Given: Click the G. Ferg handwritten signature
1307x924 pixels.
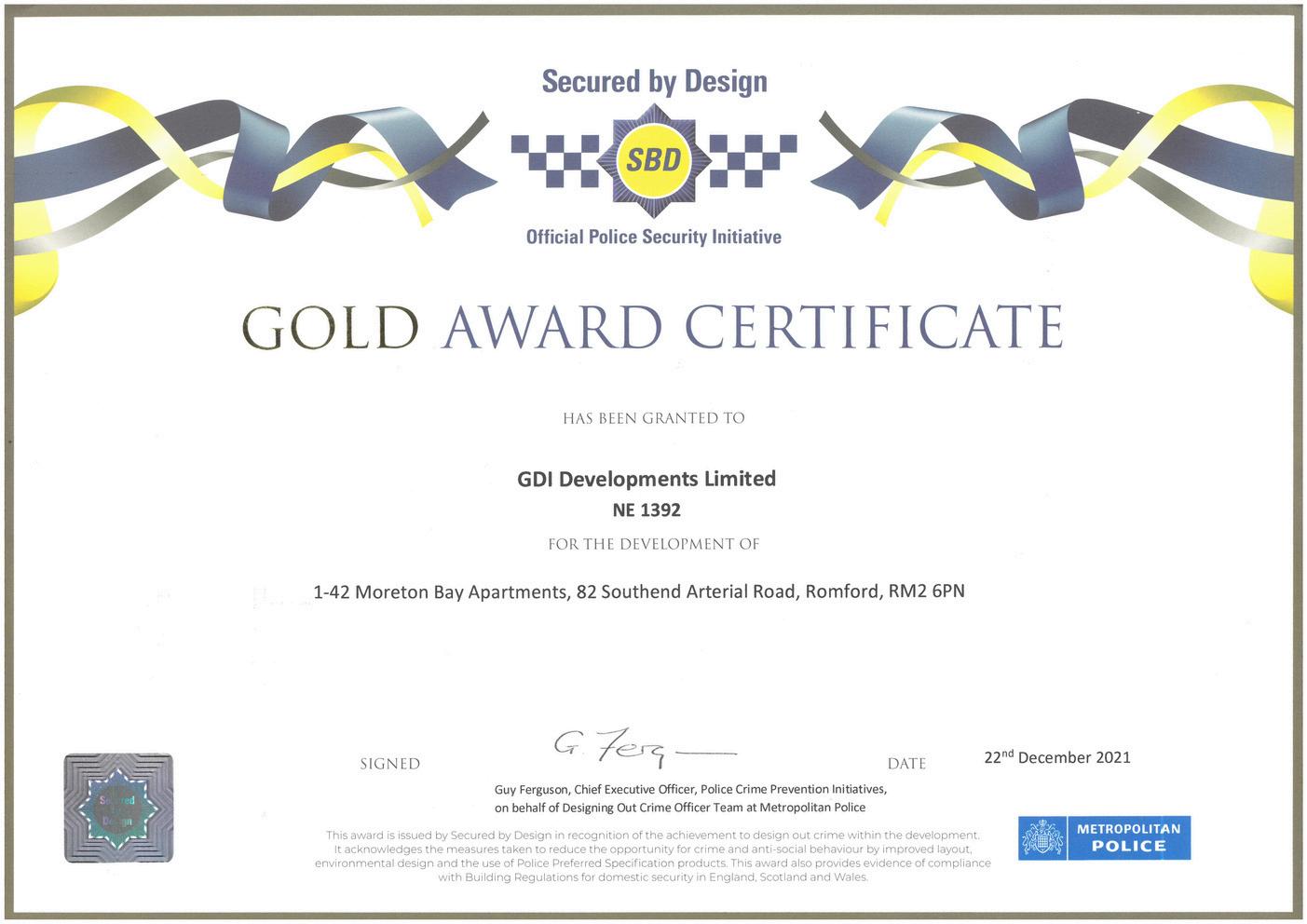Looking at the screenshot, I should pyautogui.click(x=645, y=747).
